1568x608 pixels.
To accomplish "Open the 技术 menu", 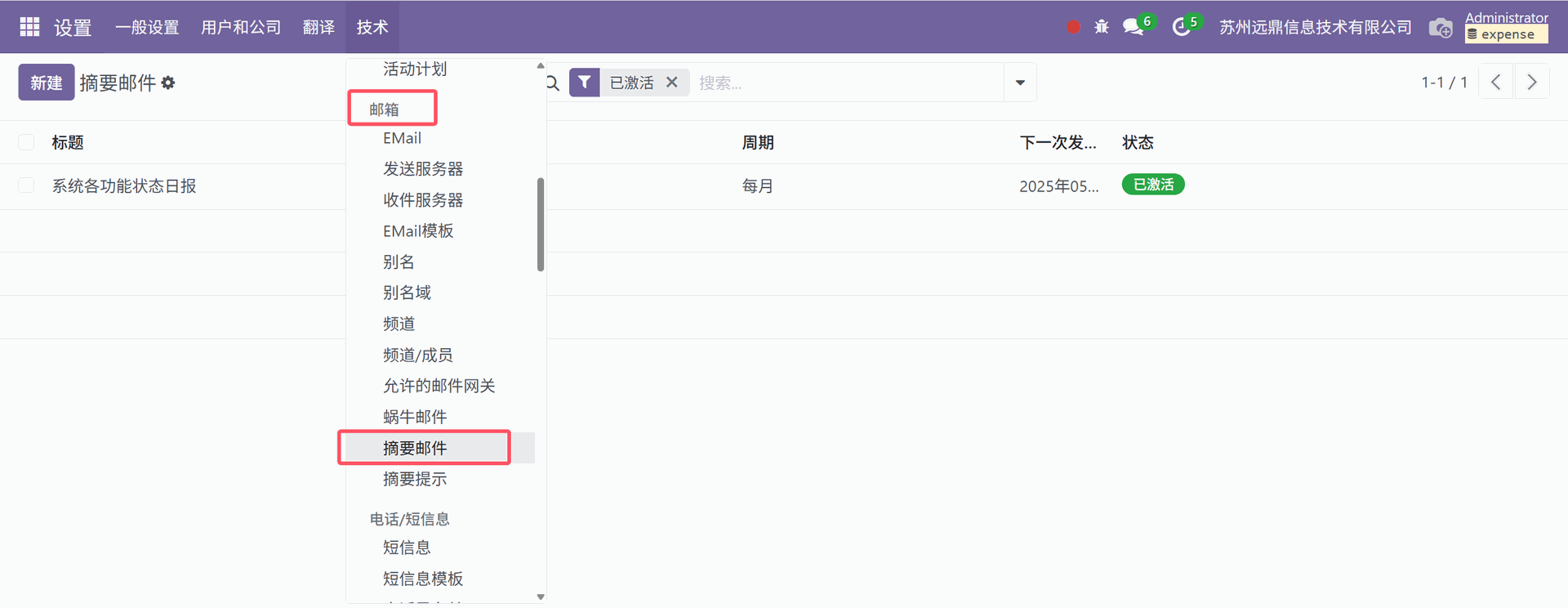I will (372, 27).
